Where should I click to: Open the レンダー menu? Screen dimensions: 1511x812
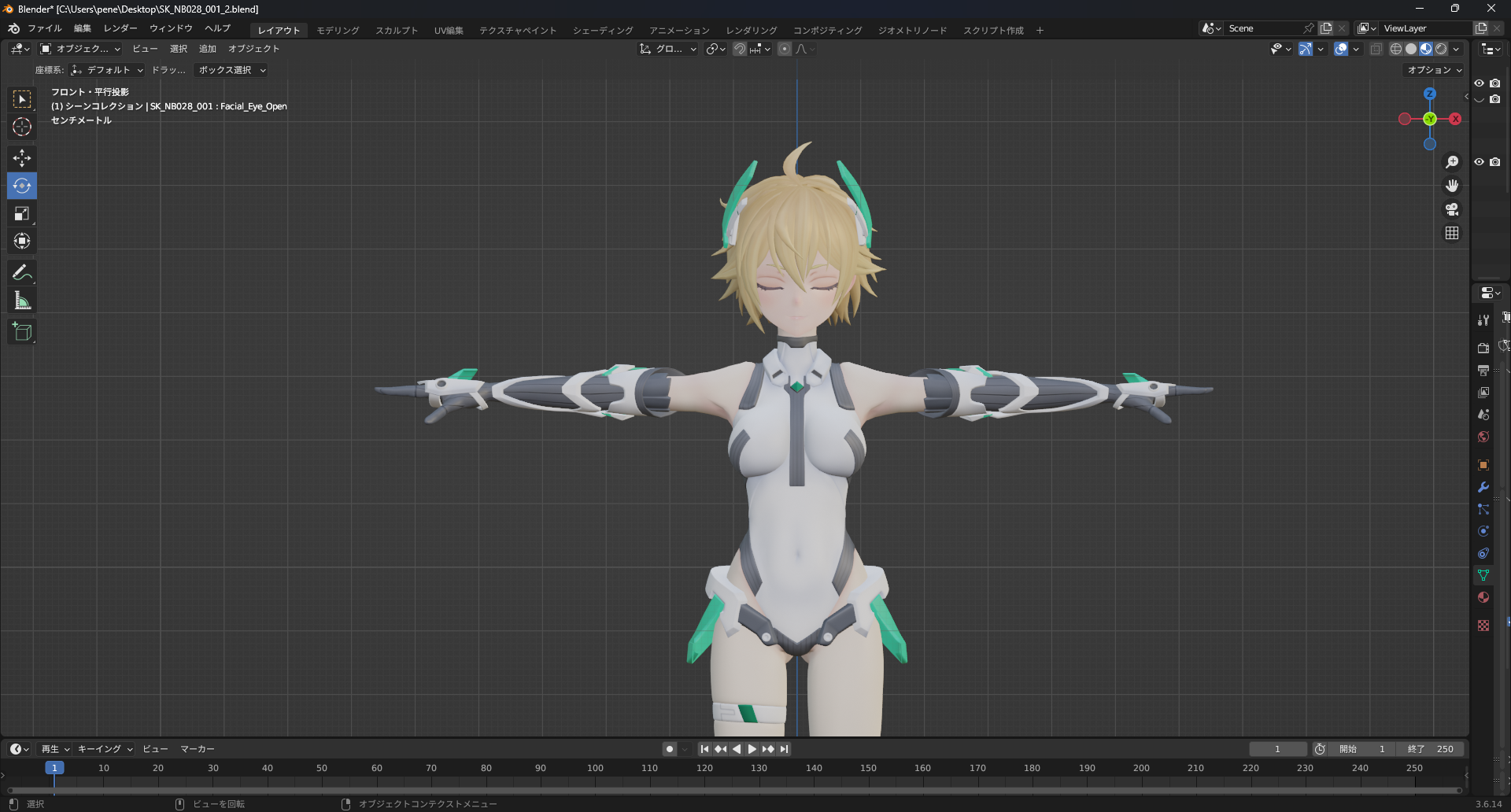(120, 28)
